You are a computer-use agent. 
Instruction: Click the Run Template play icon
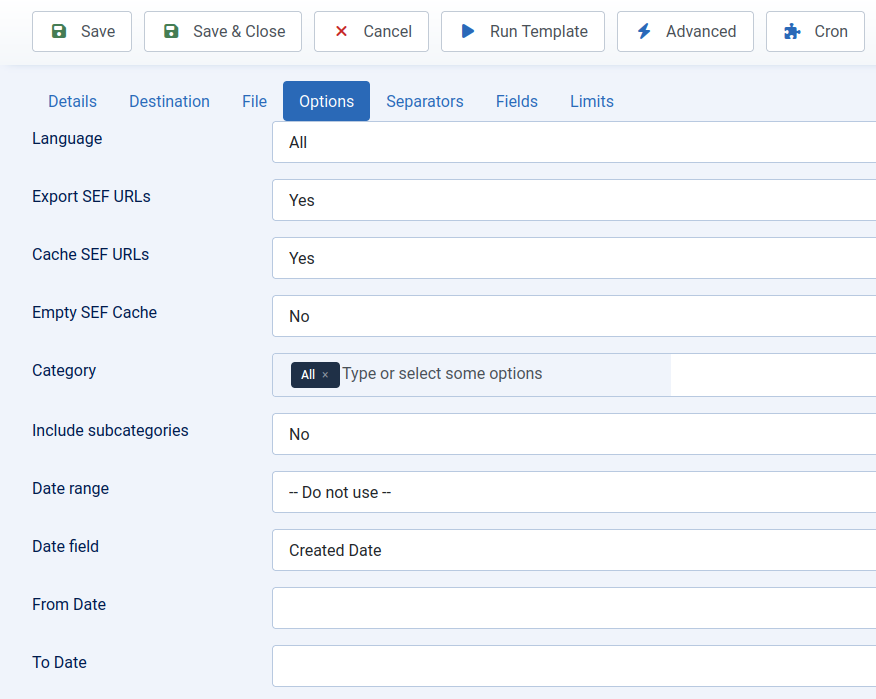click(467, 31)
